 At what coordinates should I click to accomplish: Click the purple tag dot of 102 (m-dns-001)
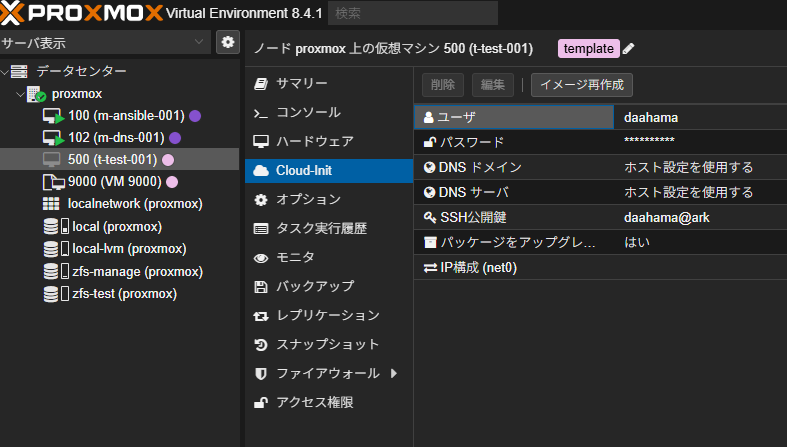tap(175, 138)
